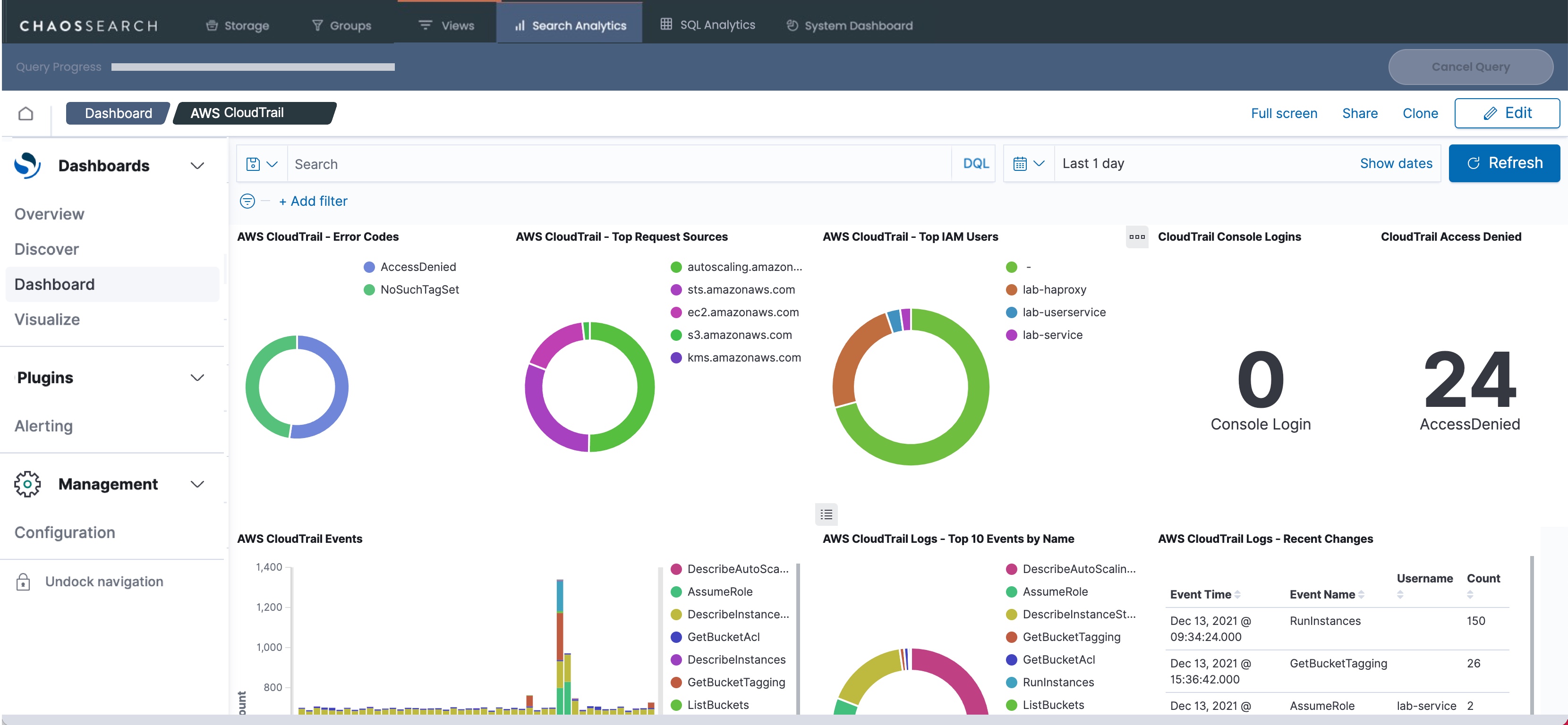Collapse the Plugins sidebar section

tap(196, 378)
